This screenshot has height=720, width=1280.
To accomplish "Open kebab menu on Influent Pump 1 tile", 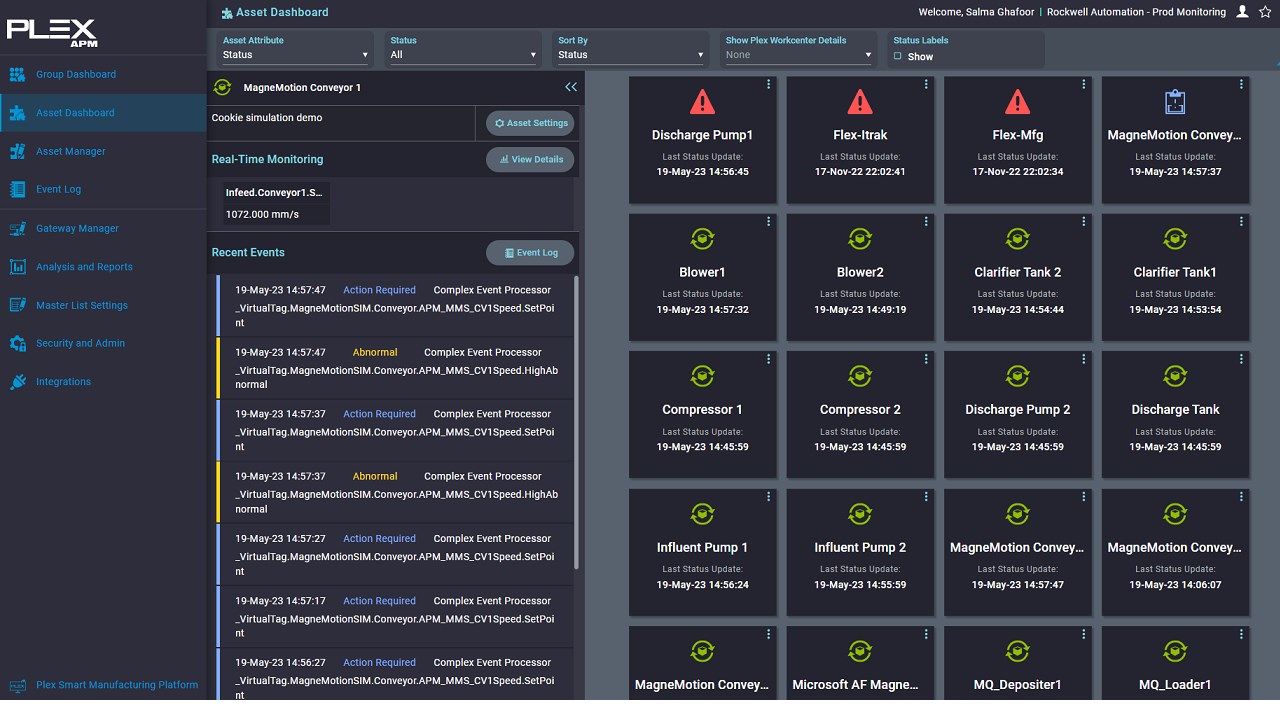I will coord(769,497).
